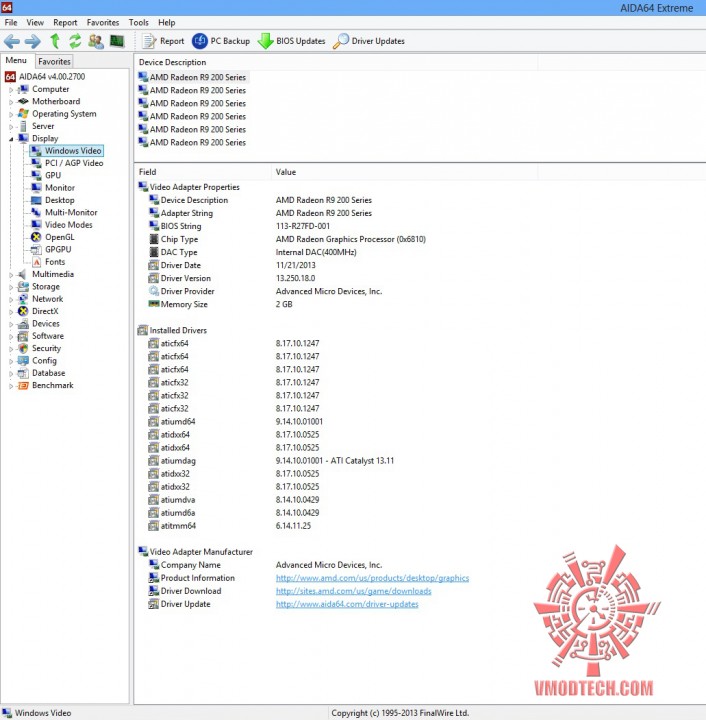The width and height of the screenshot is (706, 720).
Task: Select the first AMD Radeon R9 200 Series device
Action: coord(192,77)
